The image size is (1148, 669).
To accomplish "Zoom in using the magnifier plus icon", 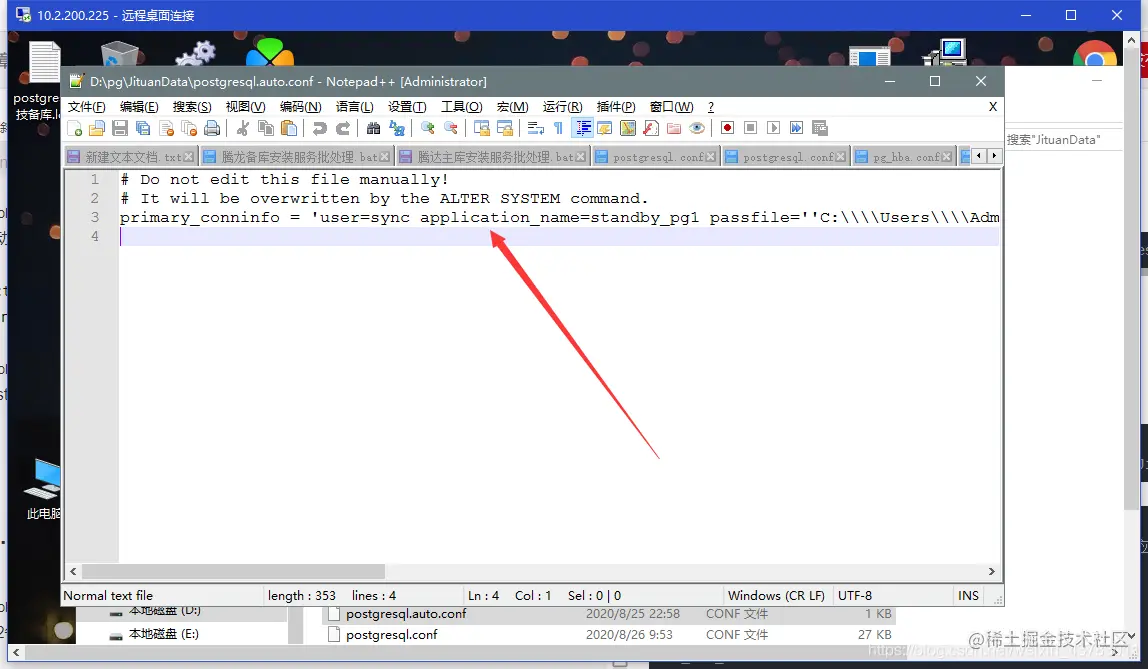I will (428, 129).
